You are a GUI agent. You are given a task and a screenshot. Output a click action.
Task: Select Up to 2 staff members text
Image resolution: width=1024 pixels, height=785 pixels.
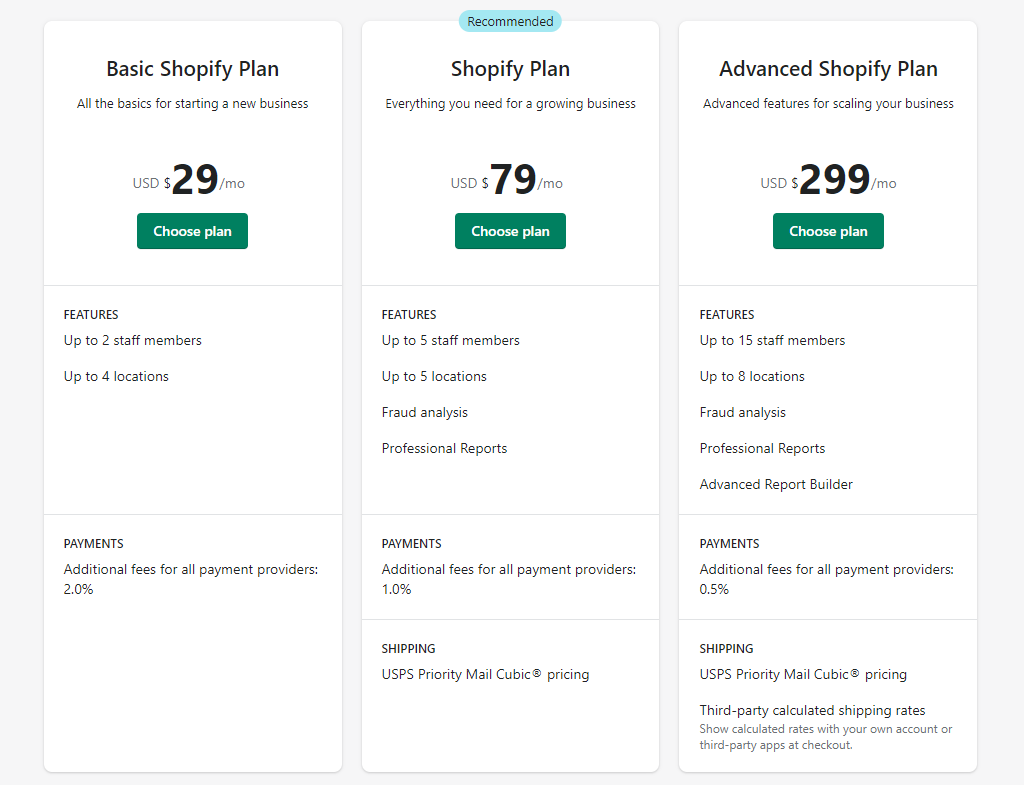click(x=132, y=340)
